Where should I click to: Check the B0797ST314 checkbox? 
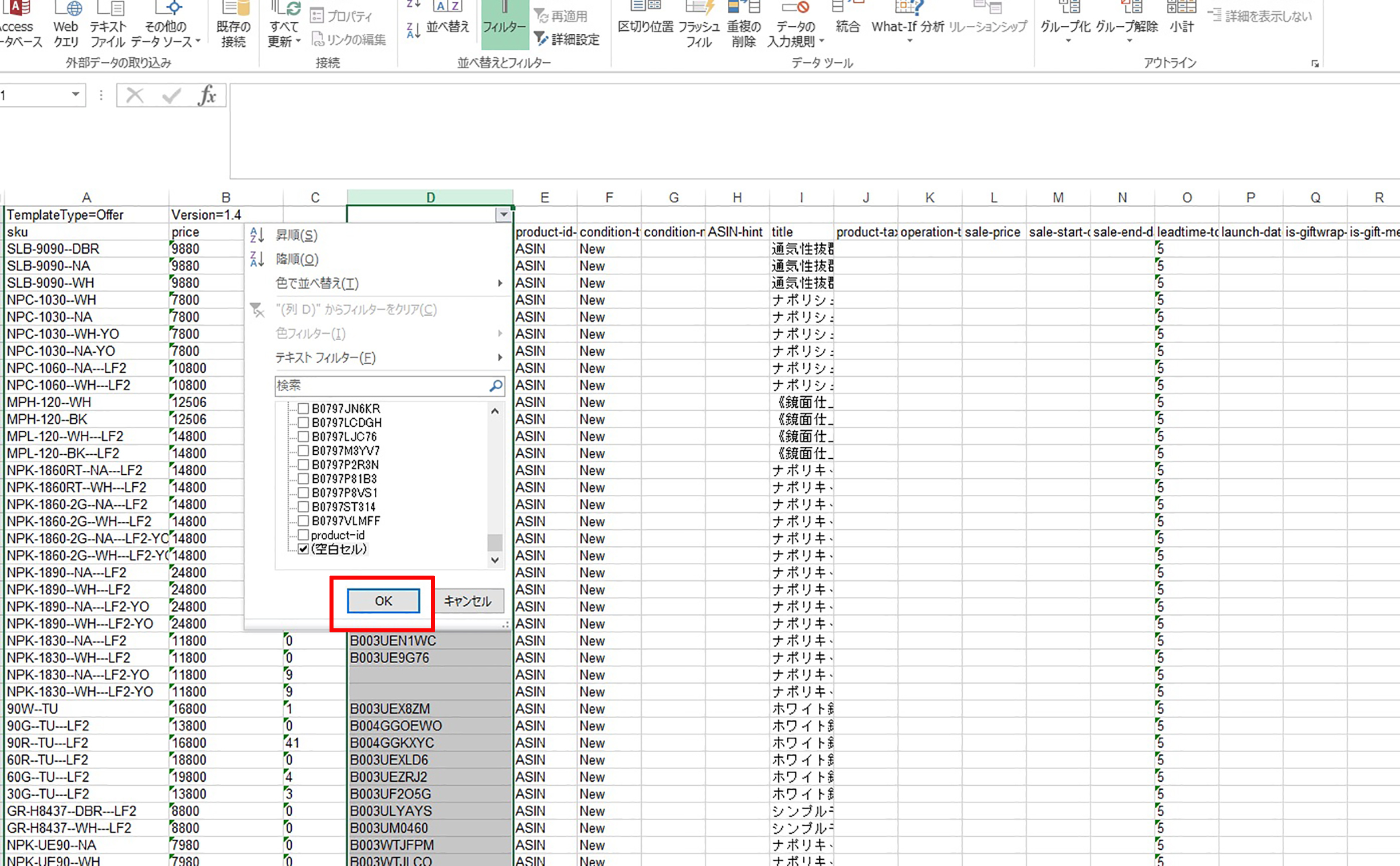303,506
